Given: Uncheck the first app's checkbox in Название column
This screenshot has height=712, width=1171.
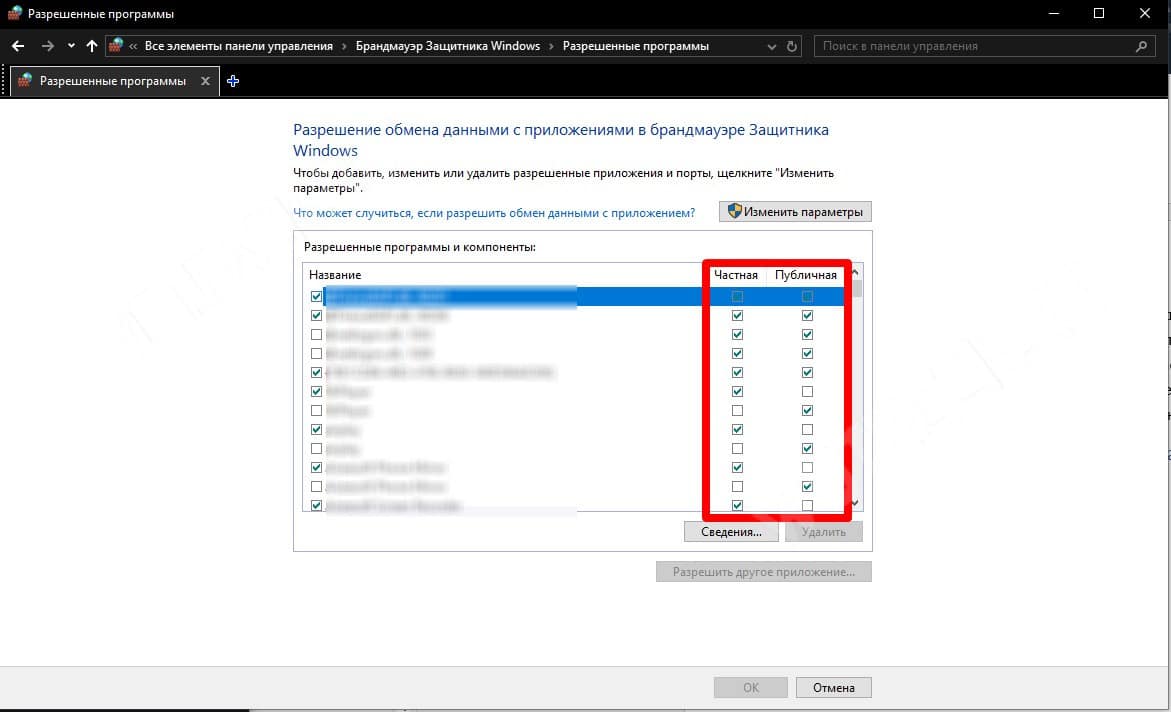Looking at the screenshot, I should click(x=317, y=297).
